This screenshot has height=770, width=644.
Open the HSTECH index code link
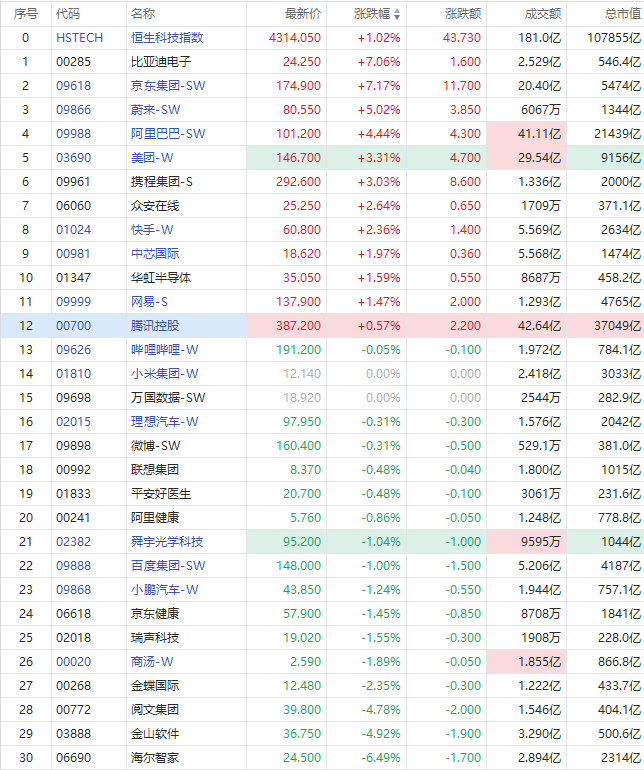[80, 38]
